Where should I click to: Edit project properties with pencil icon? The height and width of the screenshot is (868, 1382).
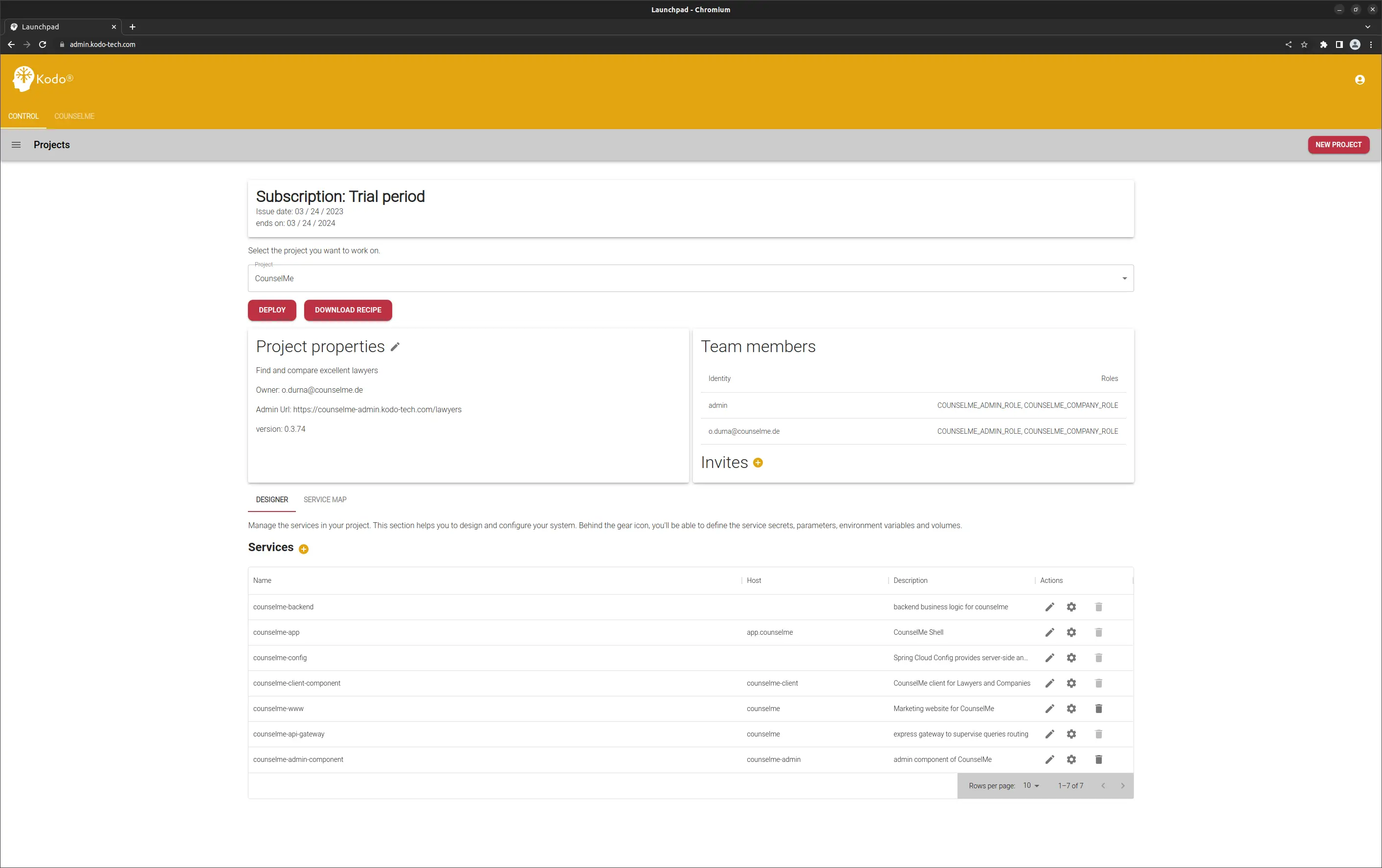tap(395, 347)
